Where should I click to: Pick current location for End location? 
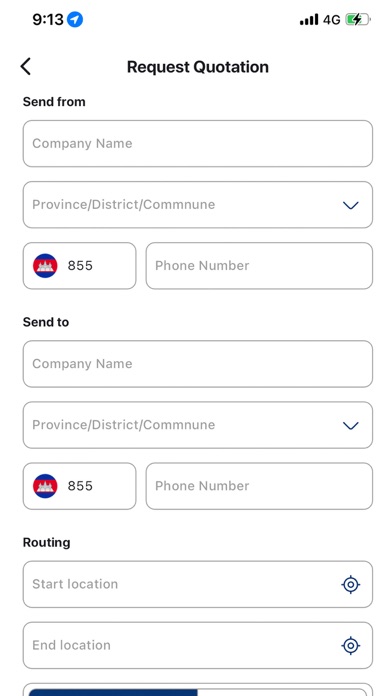pos(351,645)
